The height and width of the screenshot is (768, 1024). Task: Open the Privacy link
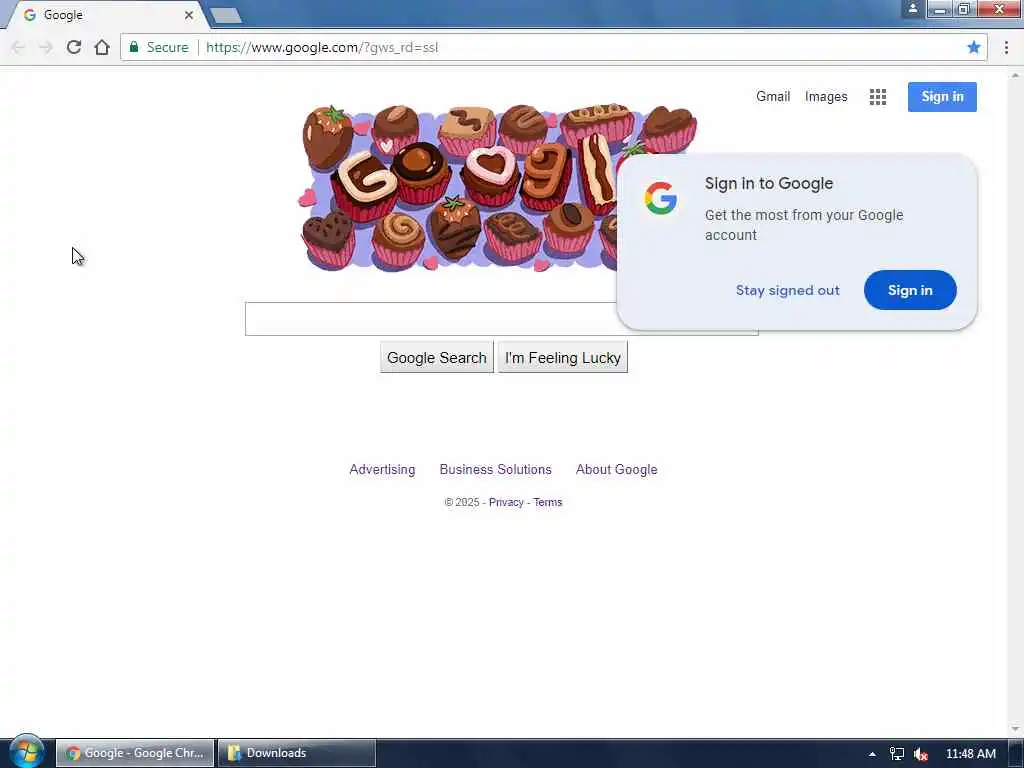(506, 502)
